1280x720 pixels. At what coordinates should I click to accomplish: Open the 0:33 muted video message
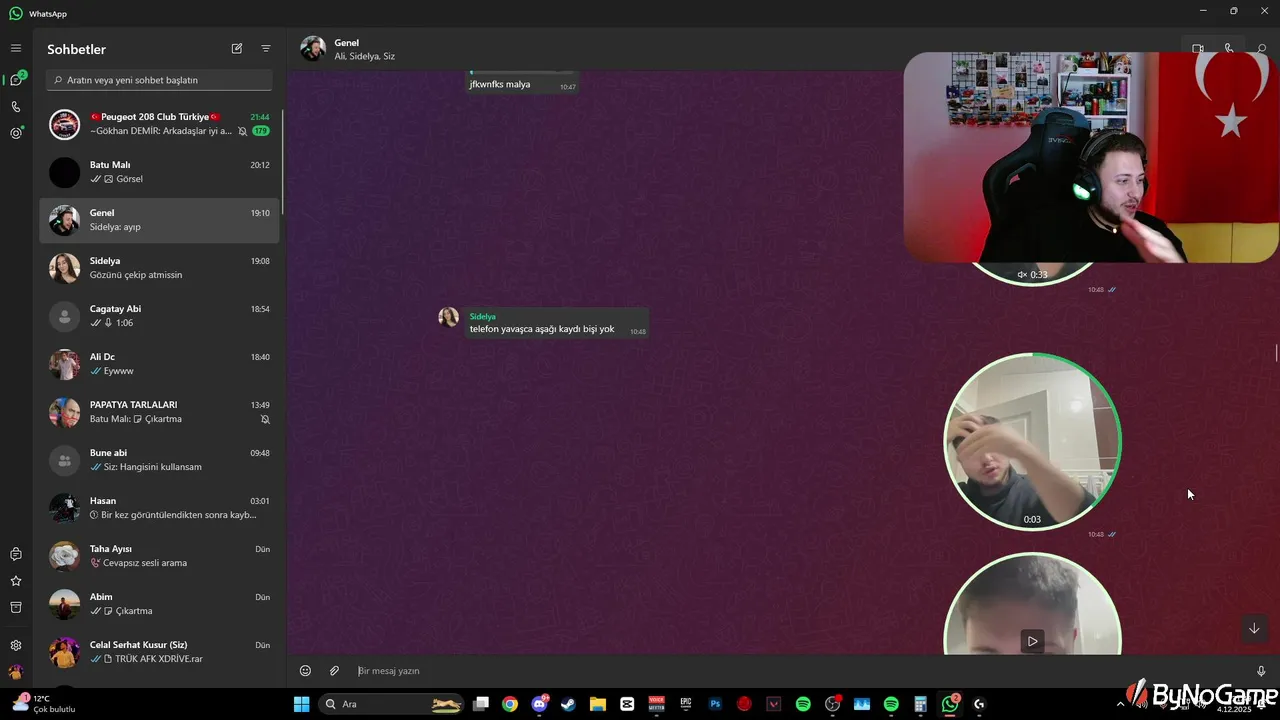[1033, 273]
